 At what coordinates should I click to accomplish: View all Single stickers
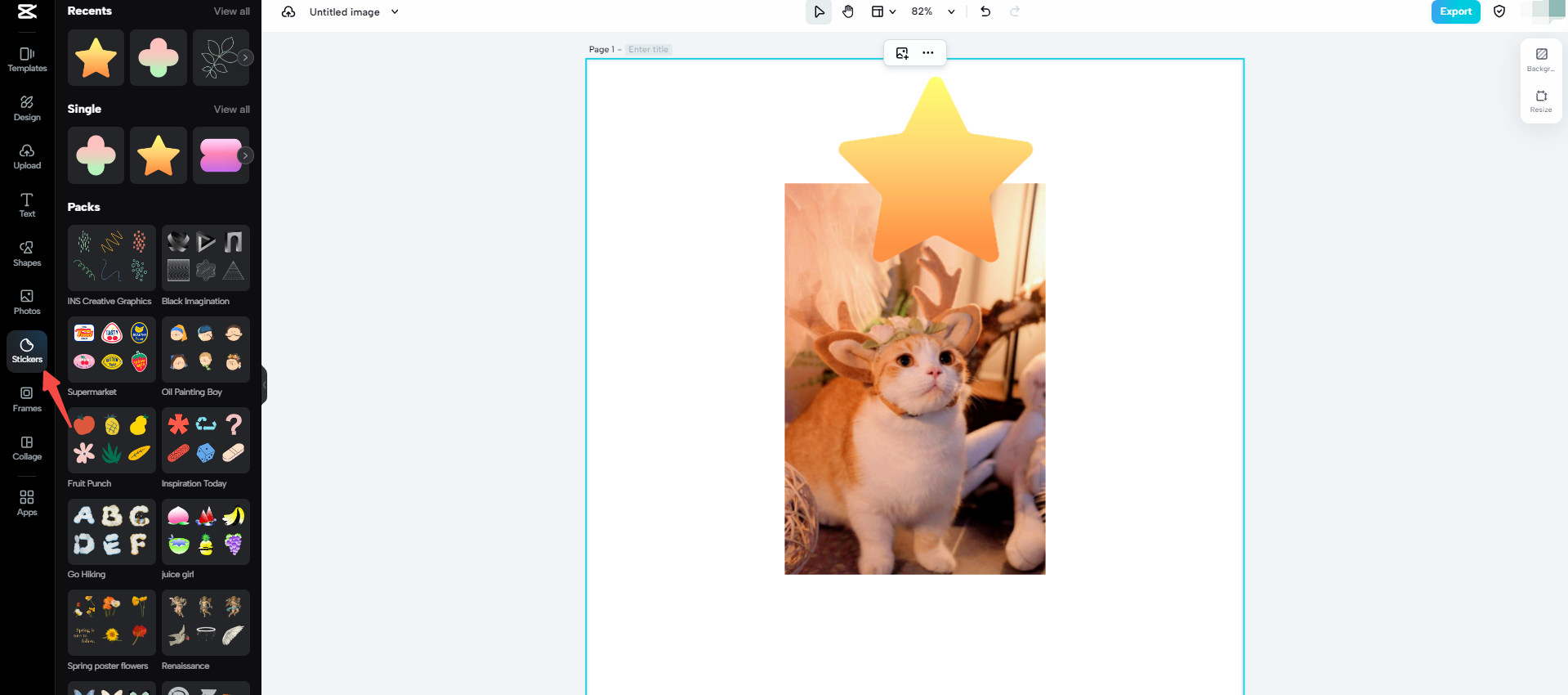(232, 110)
